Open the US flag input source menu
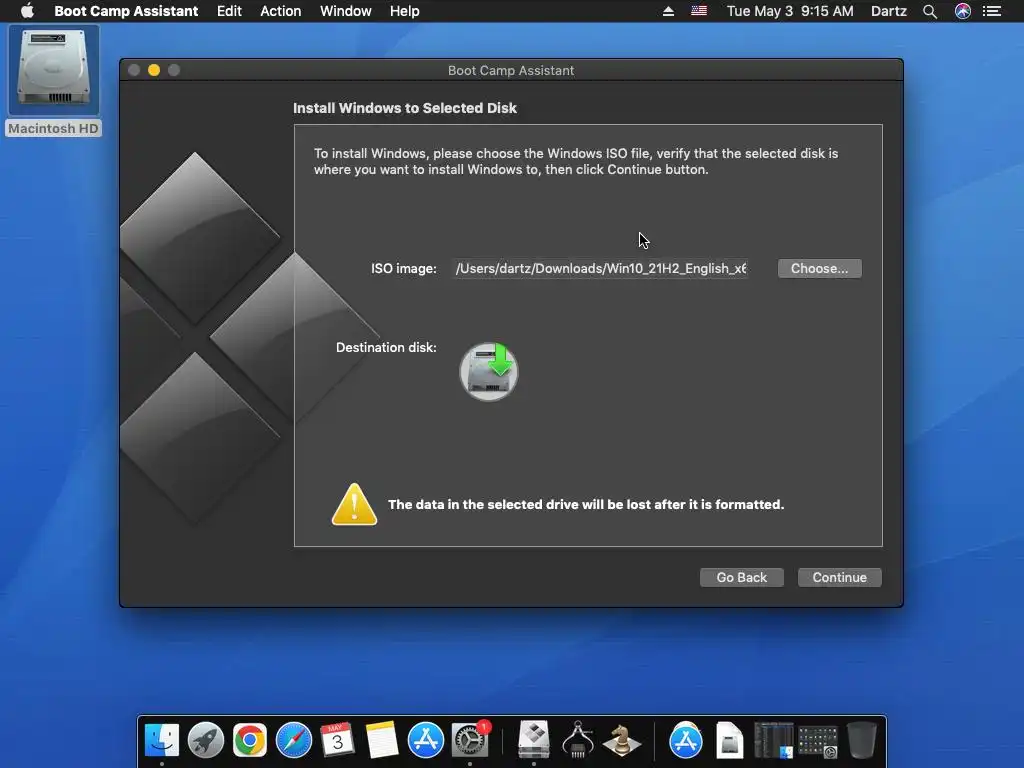This screenshot has width=1024, height=768. click(x=699, y=11)
